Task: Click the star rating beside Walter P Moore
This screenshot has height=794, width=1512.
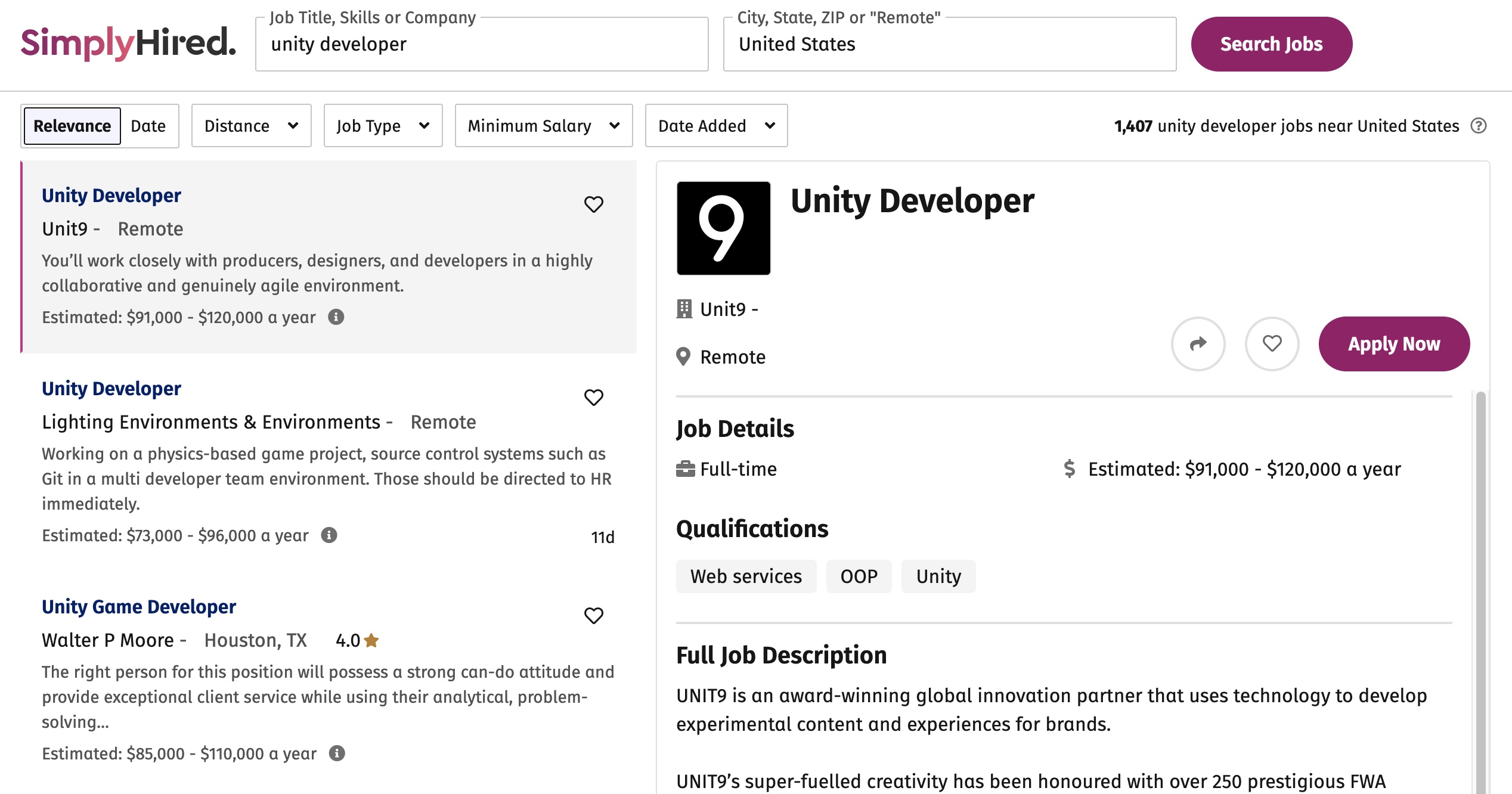Action: tap(371, 640)
